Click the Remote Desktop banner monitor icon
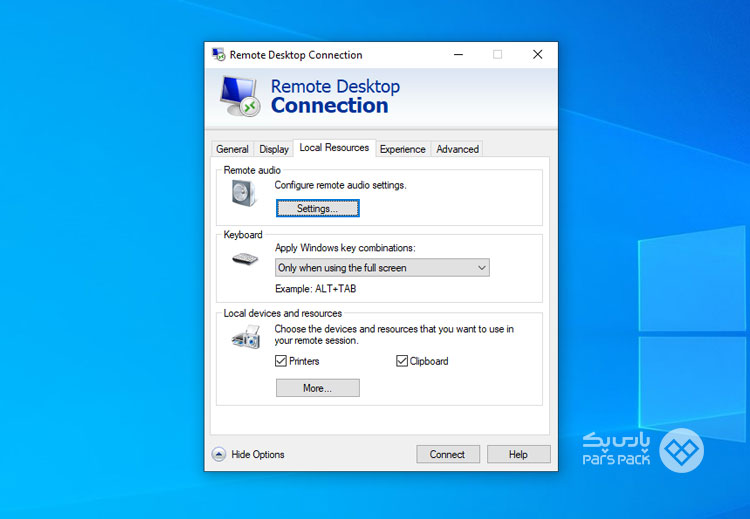Viewport: 750px width, 519px height. coord(240,96)
